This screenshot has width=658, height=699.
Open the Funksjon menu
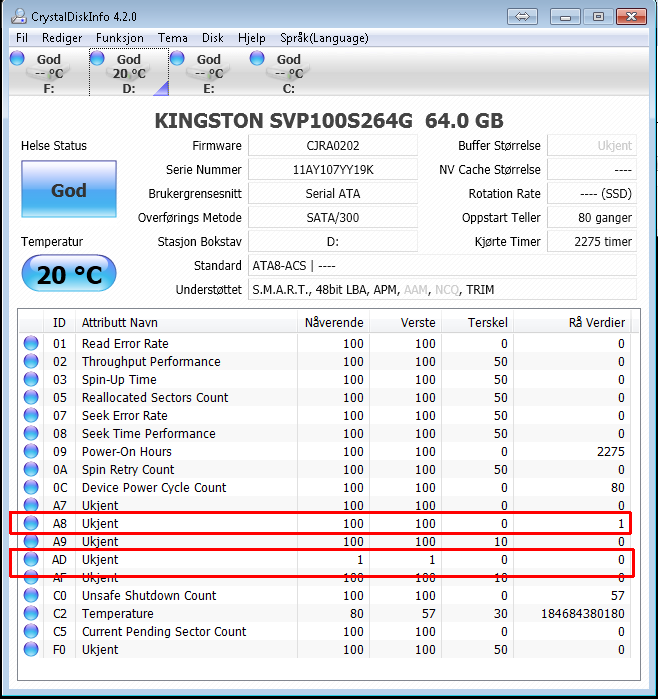click(120, 38)
